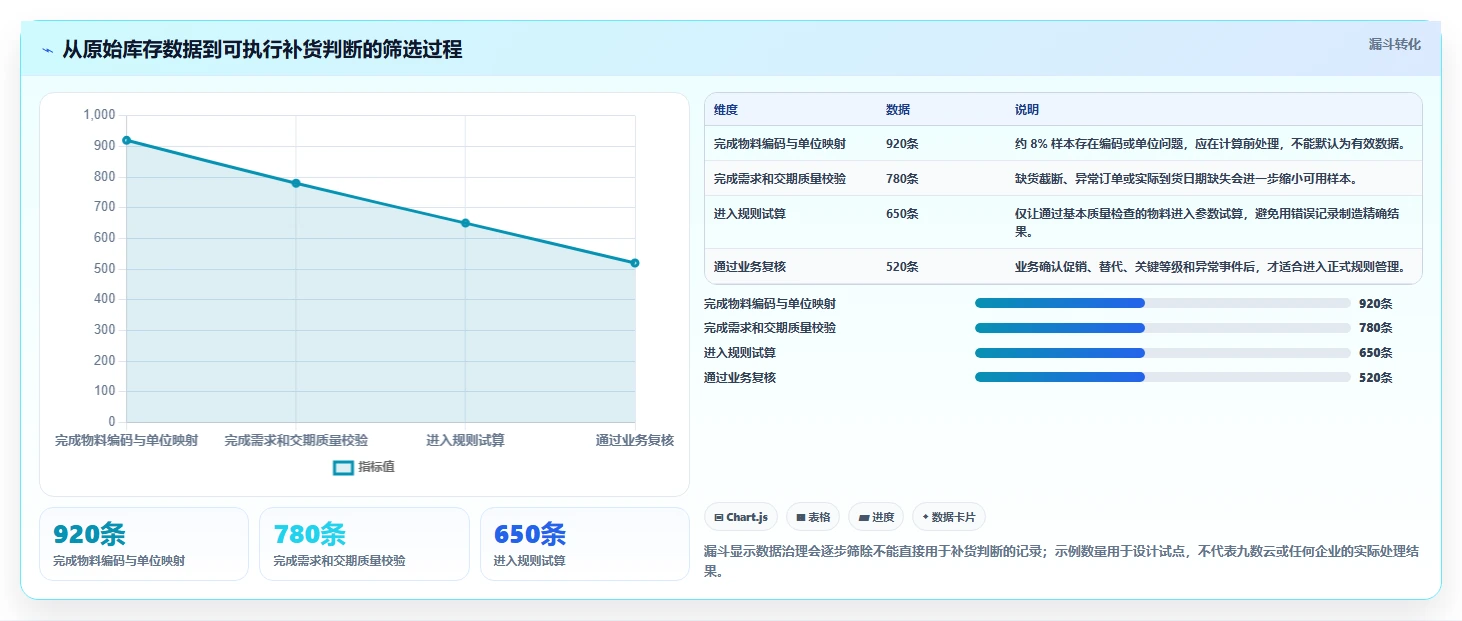Click table cell 通过业务复核
1462x621 pixels.
click(x=750, y=267)
